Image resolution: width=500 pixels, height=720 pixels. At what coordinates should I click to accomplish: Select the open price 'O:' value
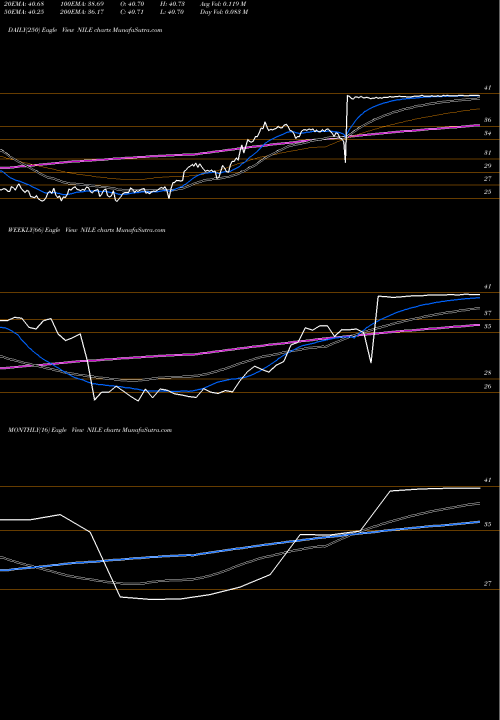[x=132, y=4]
